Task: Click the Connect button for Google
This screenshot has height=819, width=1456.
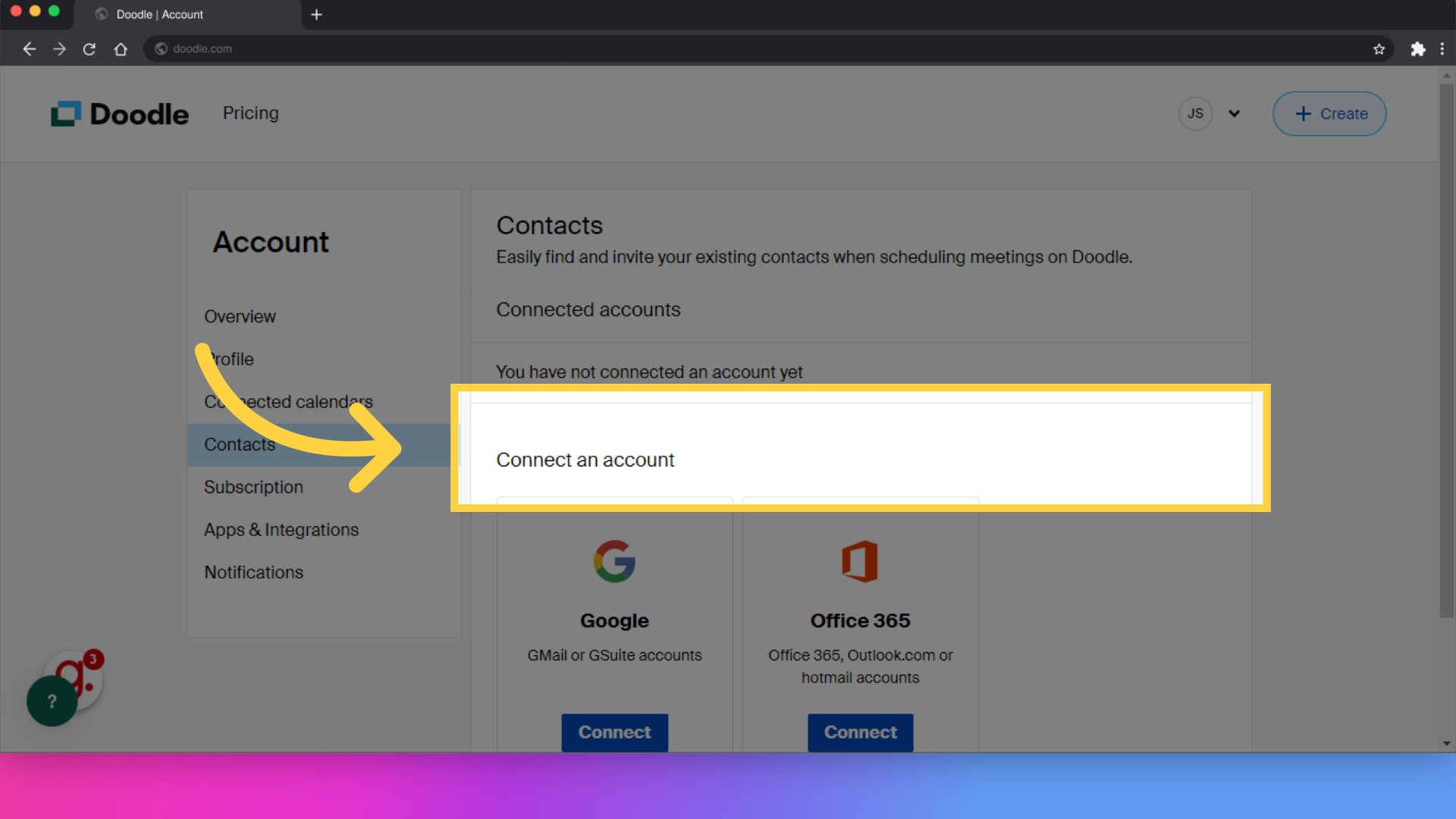Action: 614,732
